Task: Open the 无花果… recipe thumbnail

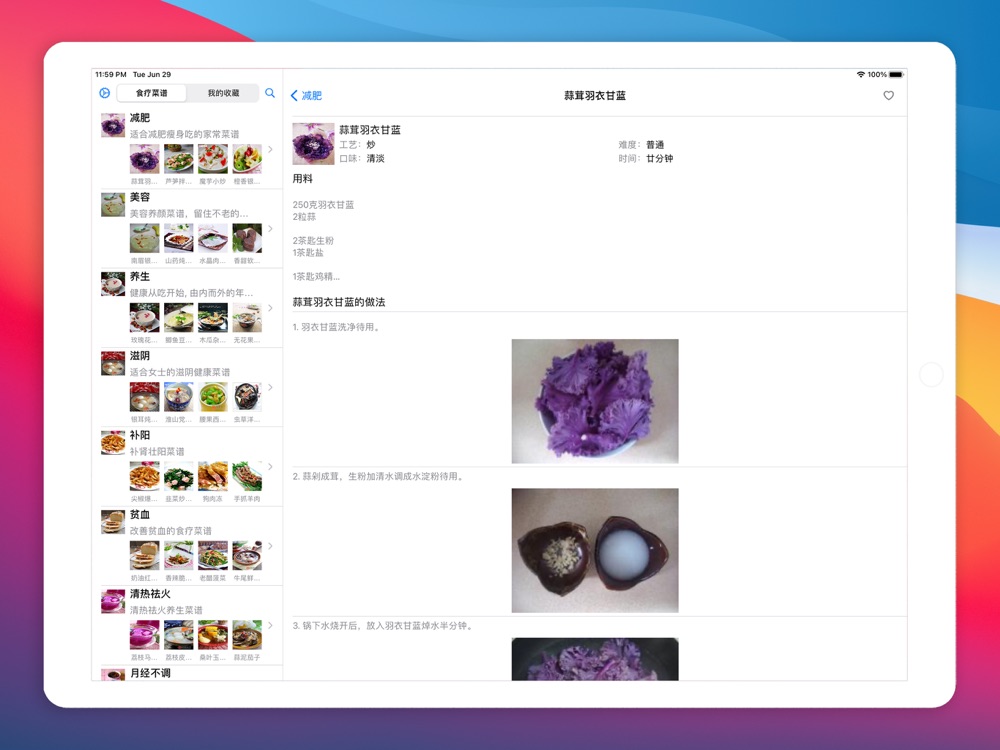Action: 247,318
